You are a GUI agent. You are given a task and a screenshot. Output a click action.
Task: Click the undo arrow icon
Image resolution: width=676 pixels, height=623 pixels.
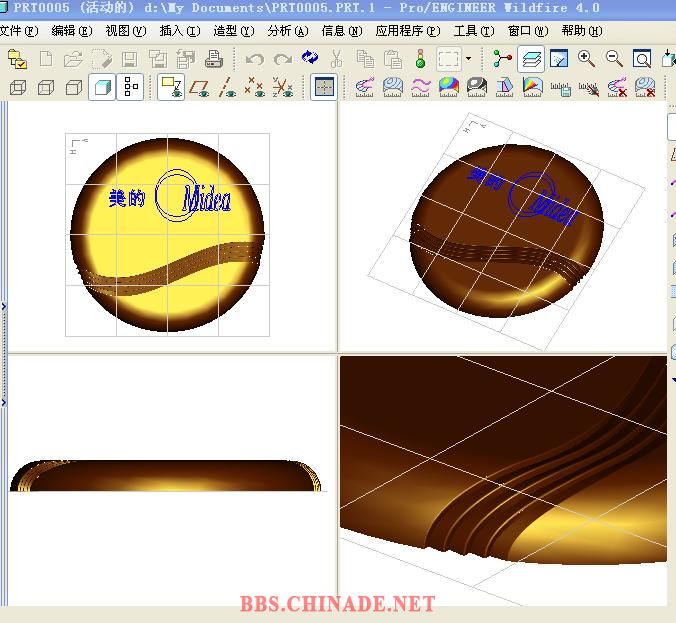(x=254, y=59)
